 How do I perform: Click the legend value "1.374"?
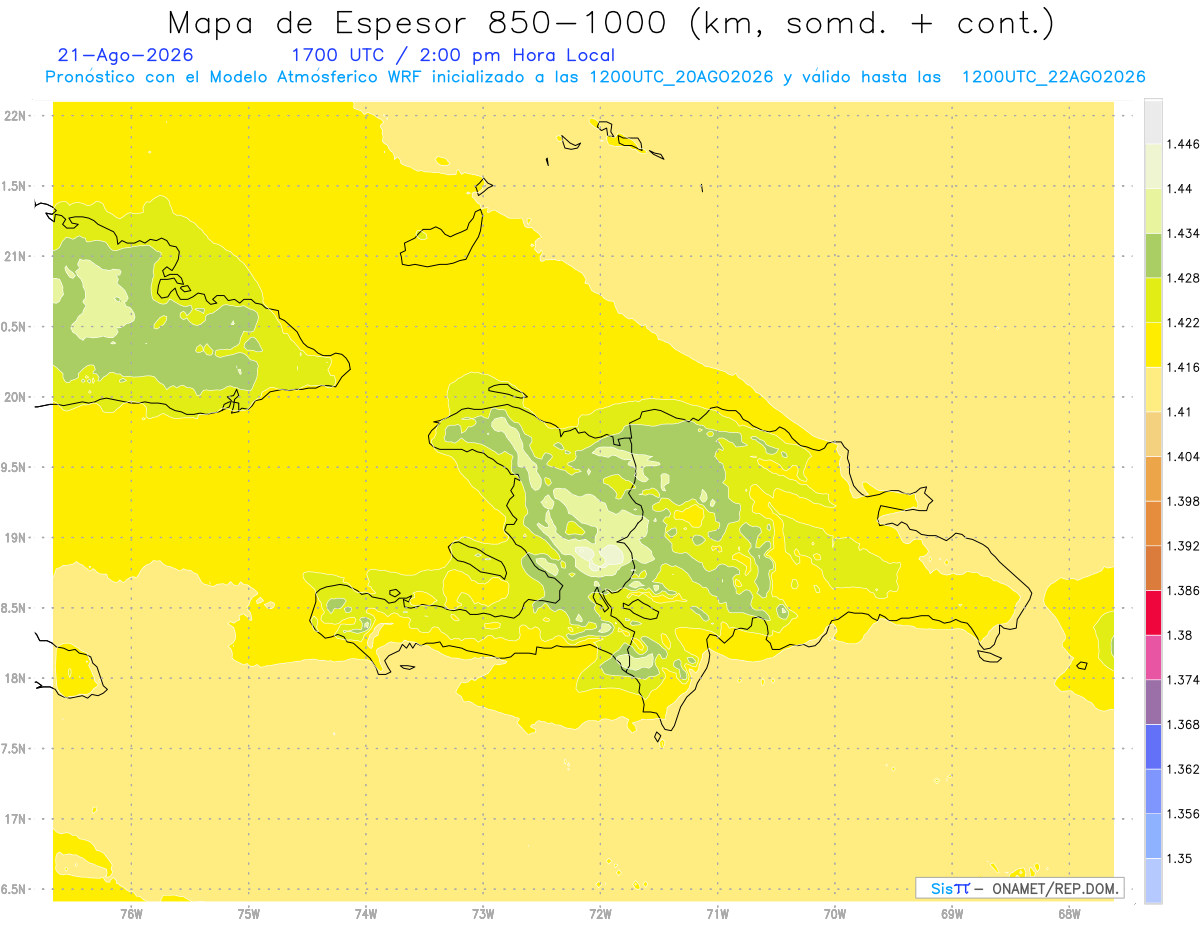coord(1183,680)
